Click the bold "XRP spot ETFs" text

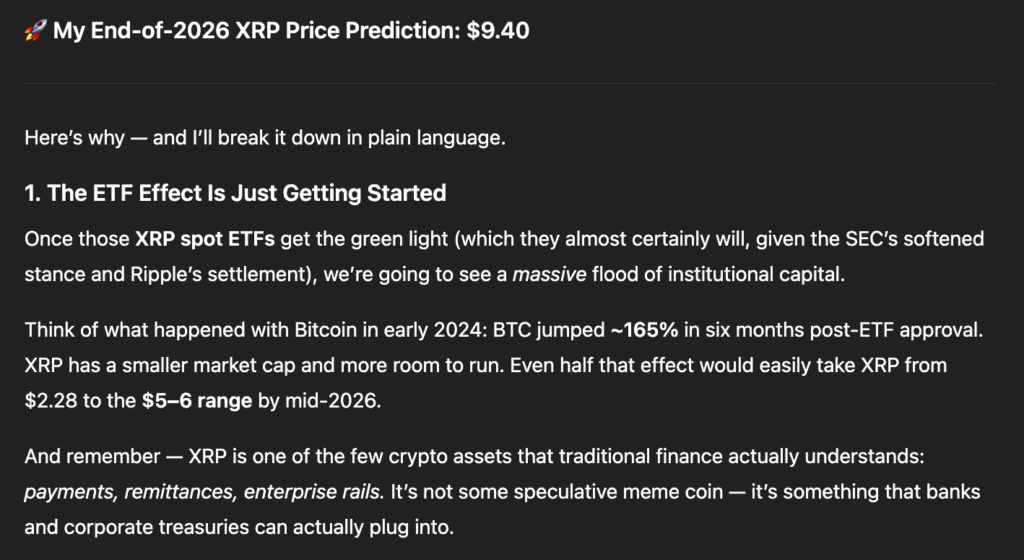[x=197, y=240]
